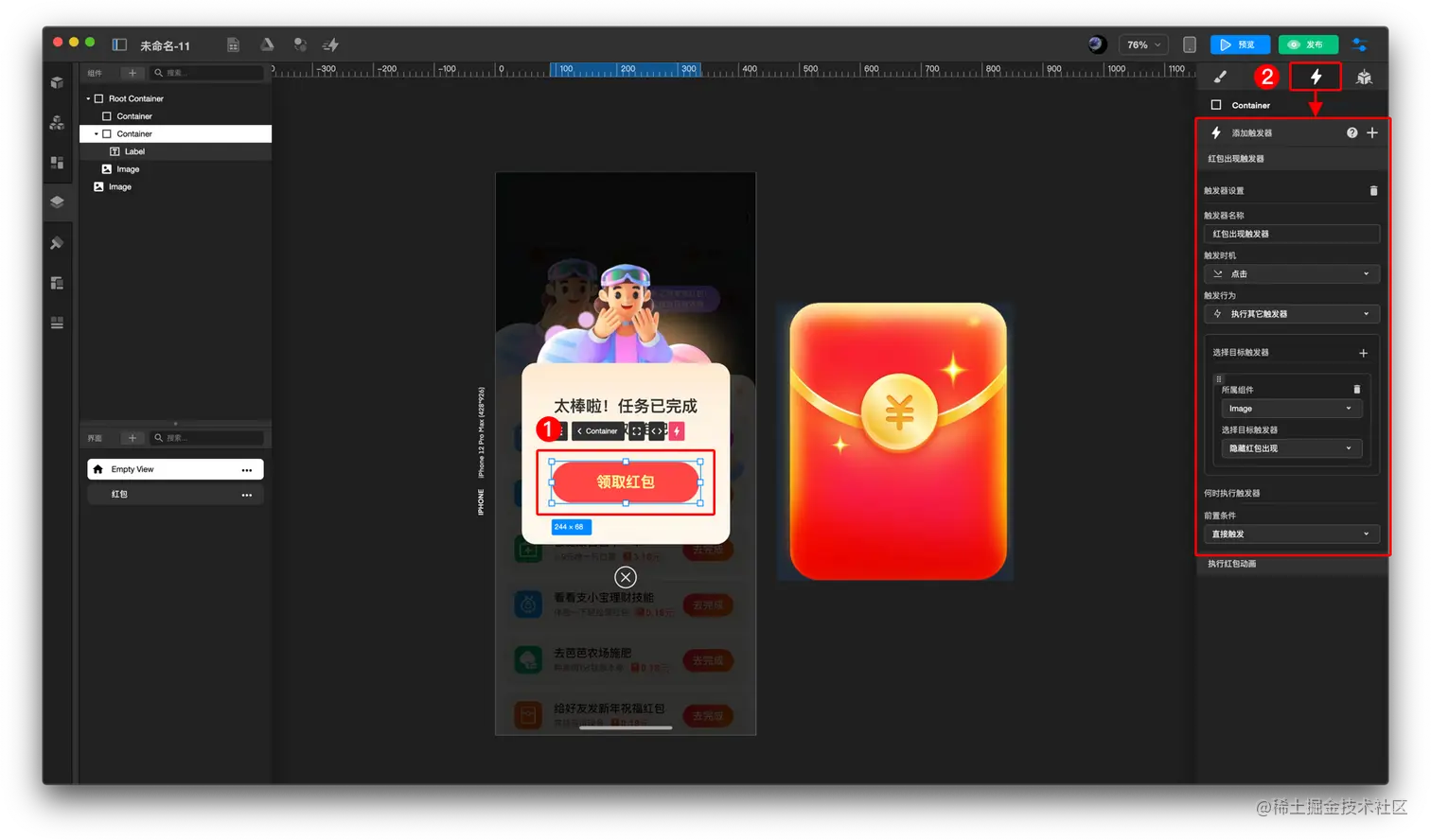Click the 领取红包 button on canvas
The image size is (1431, 840).
626,481
